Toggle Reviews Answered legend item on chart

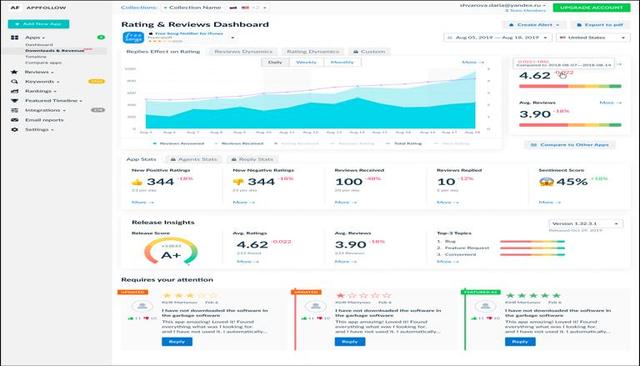[x=178, y=144]
